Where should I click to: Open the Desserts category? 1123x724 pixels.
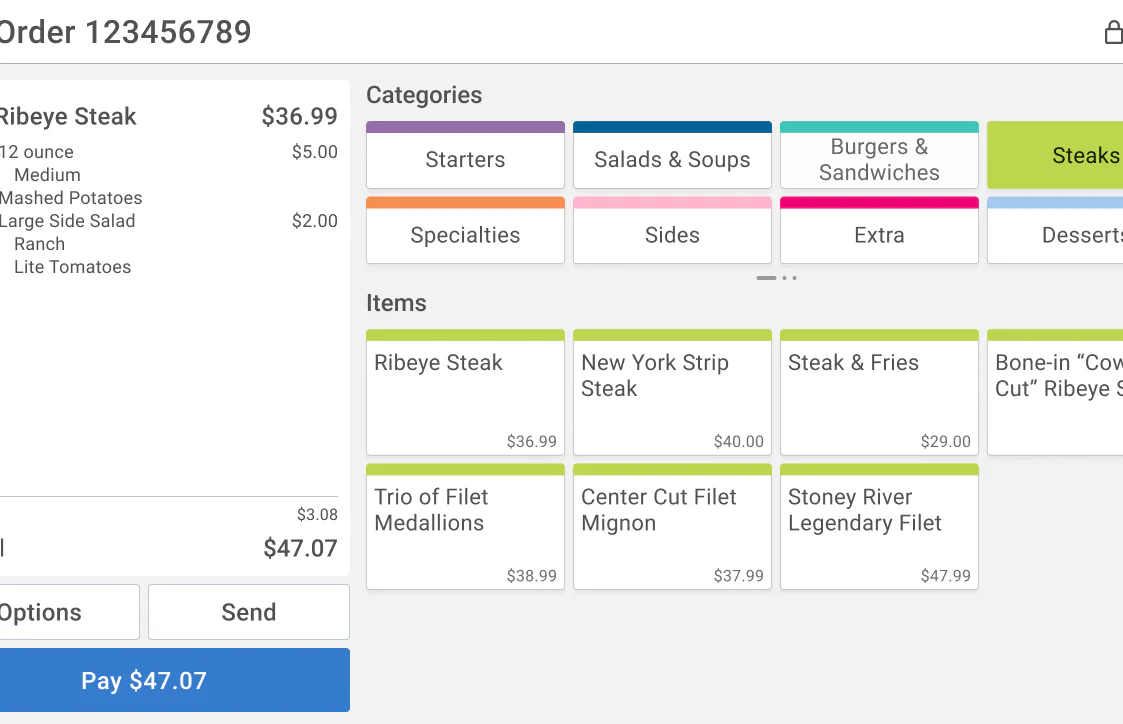point(1055,230)
